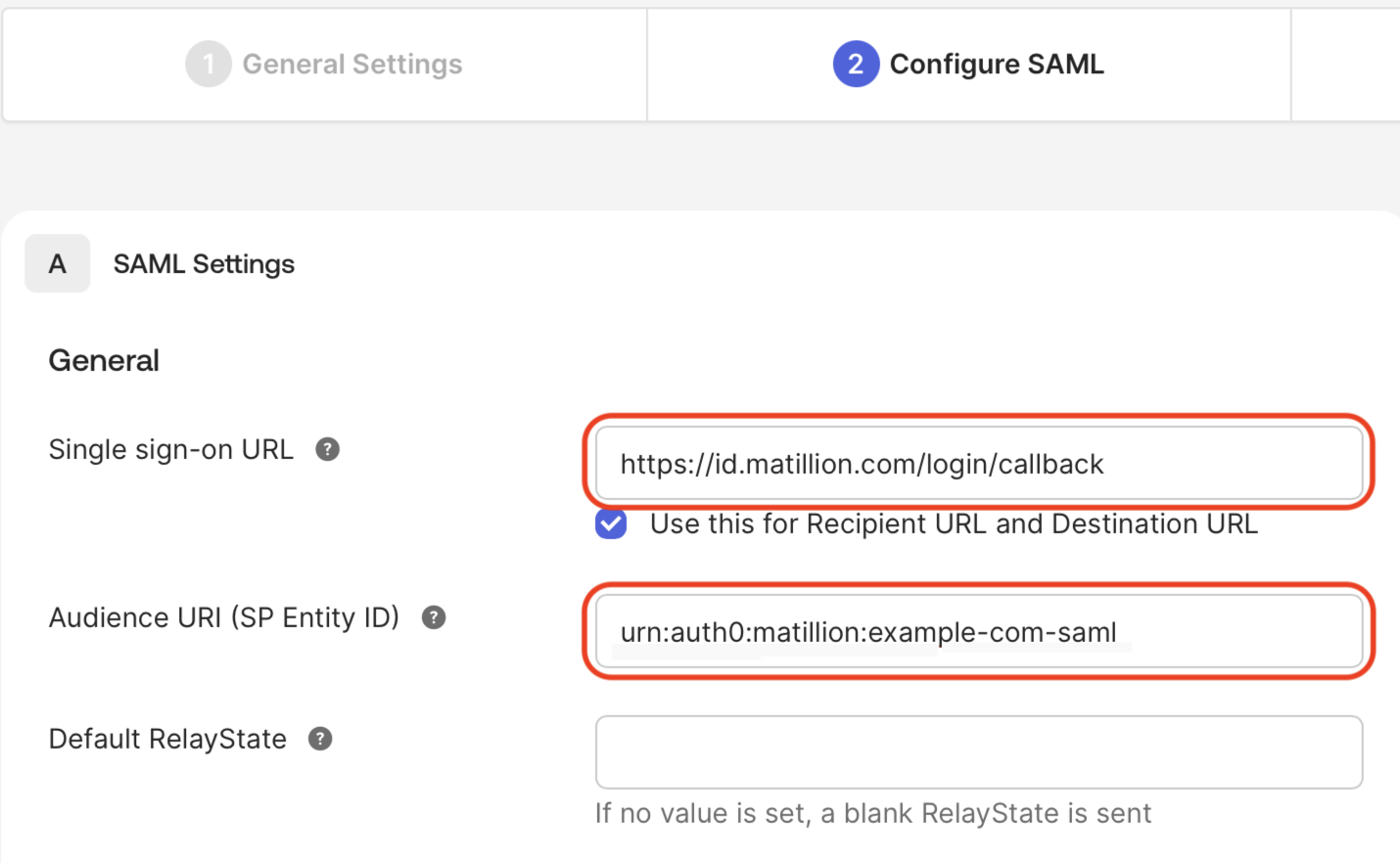Click the General Settings step icon
The width and height of the screenshot is (1400, 863).
208,64
